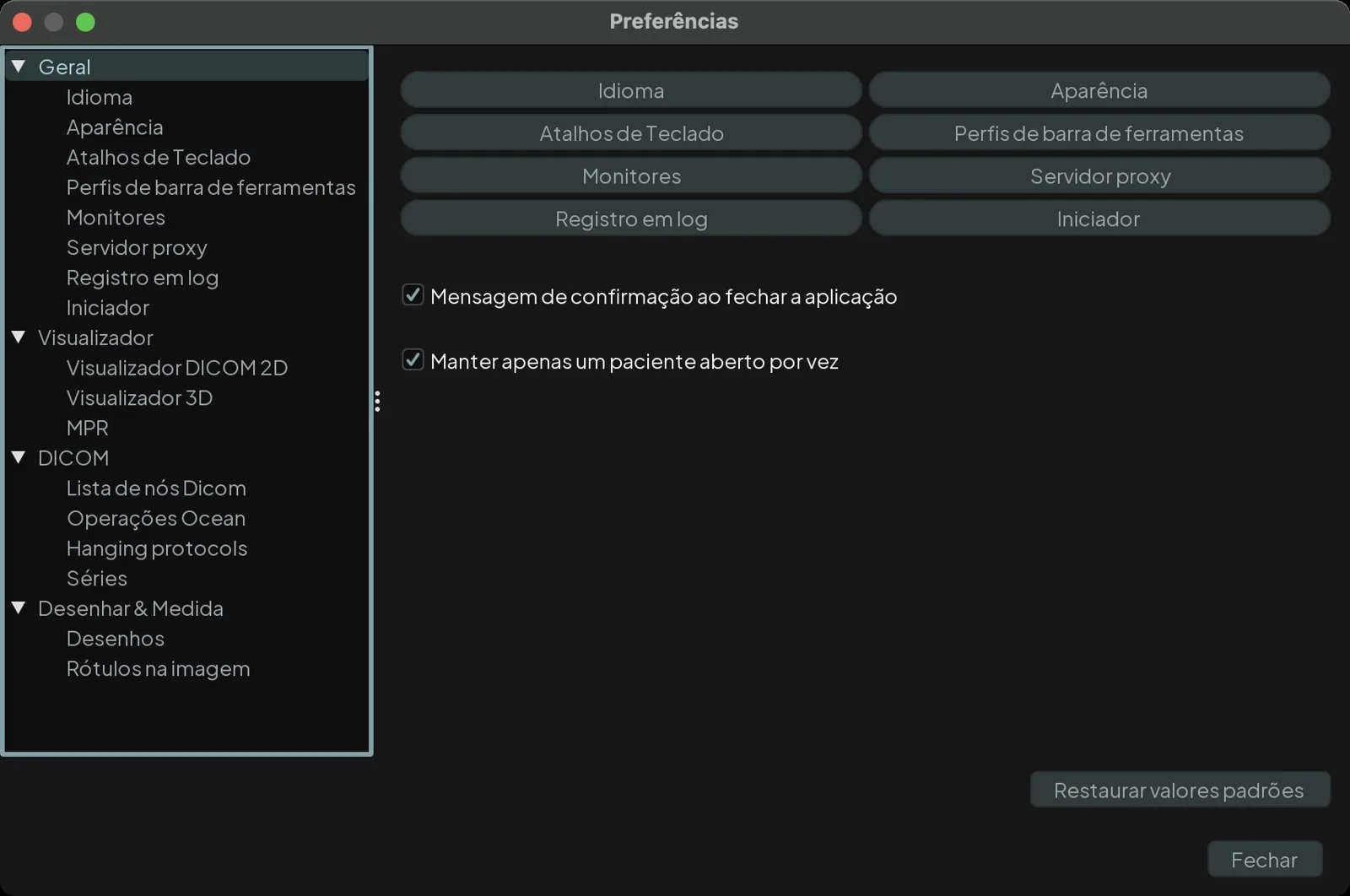Viewport: 1350px width, 896px height.
Task: Select Séries in the tree
Action: point(97,578)
